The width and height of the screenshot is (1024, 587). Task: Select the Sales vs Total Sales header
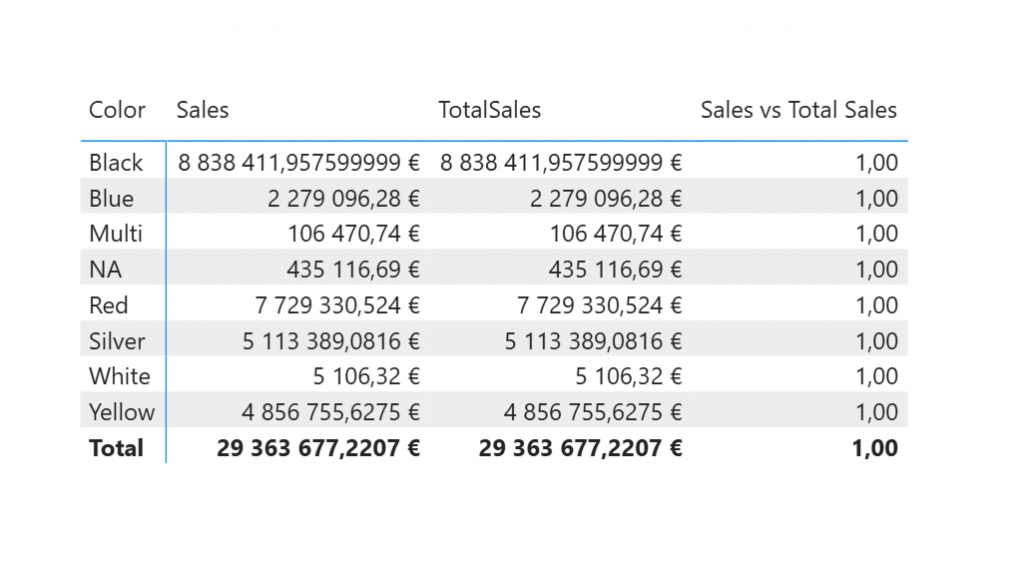click(x=798, y=110)
